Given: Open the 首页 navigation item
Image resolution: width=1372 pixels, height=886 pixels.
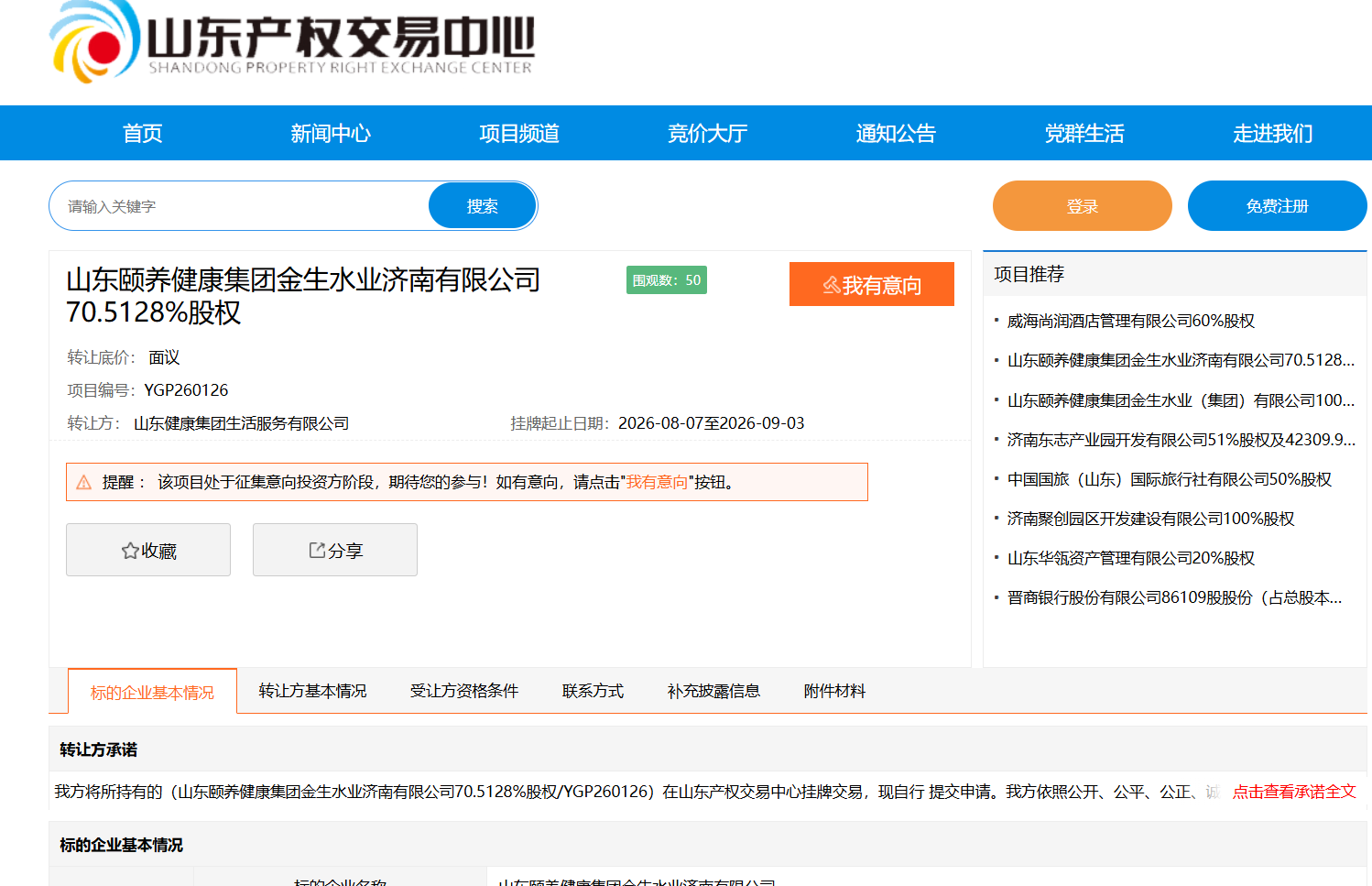Looking at the screenshot, I should [x=143, y=133].
